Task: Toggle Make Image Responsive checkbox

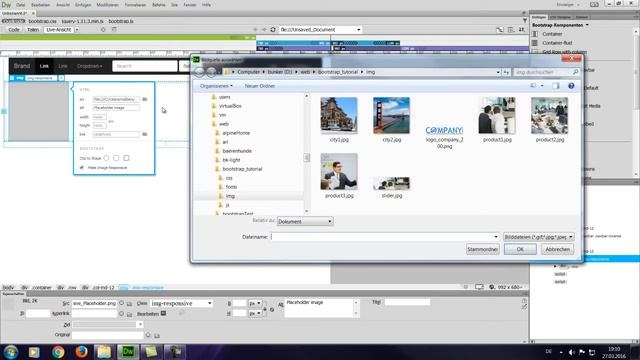Action: coord(82,168)
